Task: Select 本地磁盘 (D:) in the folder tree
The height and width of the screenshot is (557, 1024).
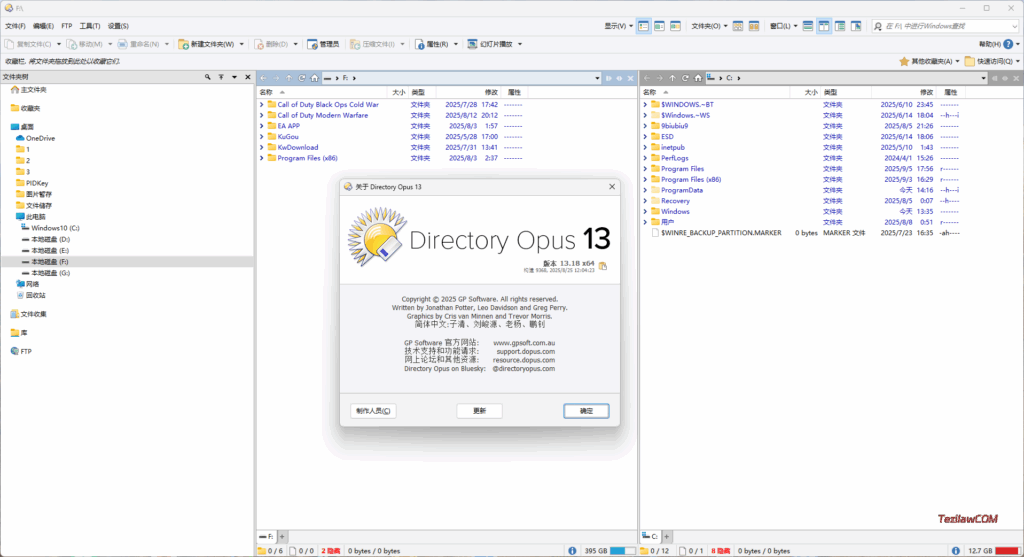Action: point(50,240)
